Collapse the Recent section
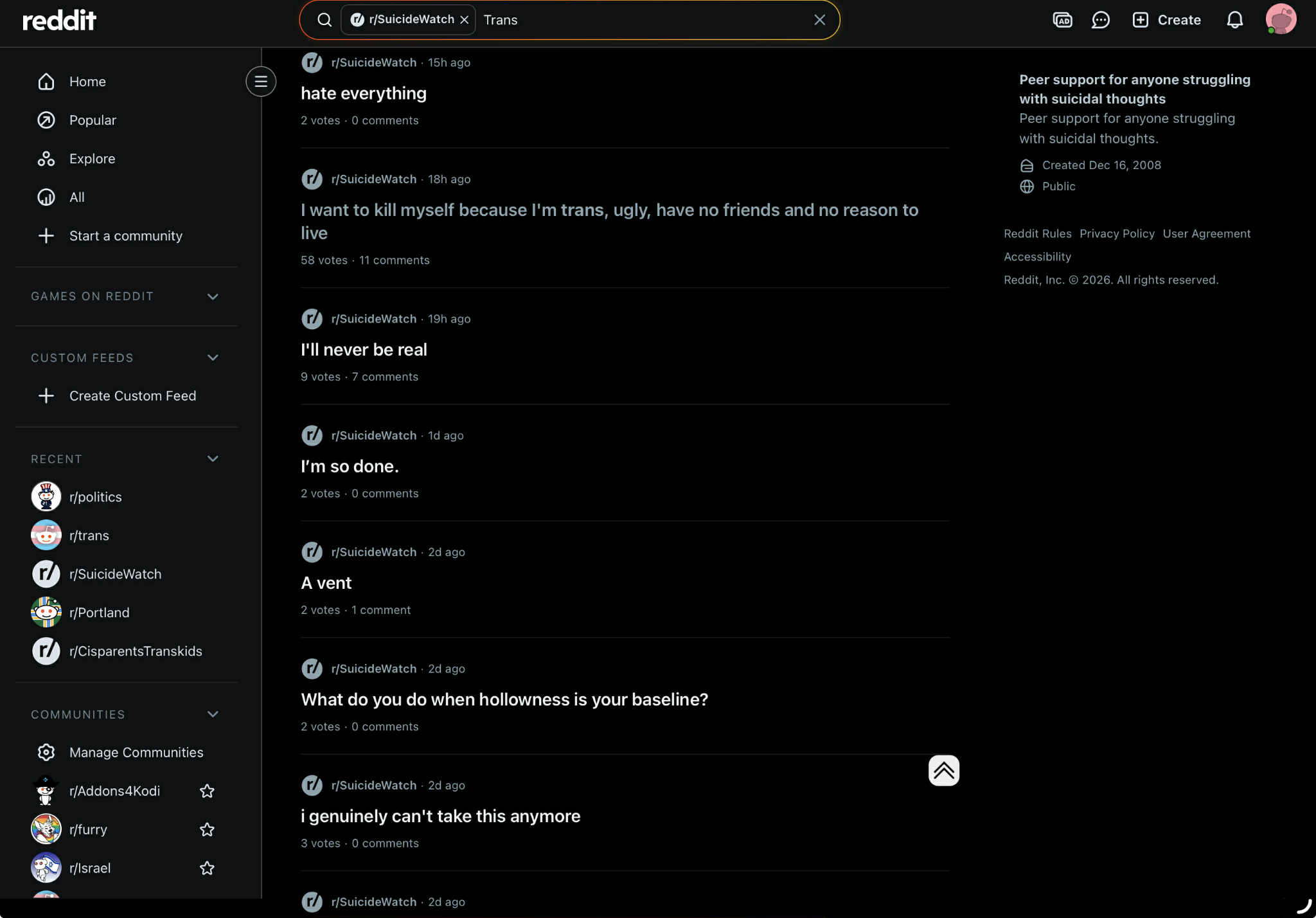The height and width of the screenshot is (918, 1316). click(213, 459)
